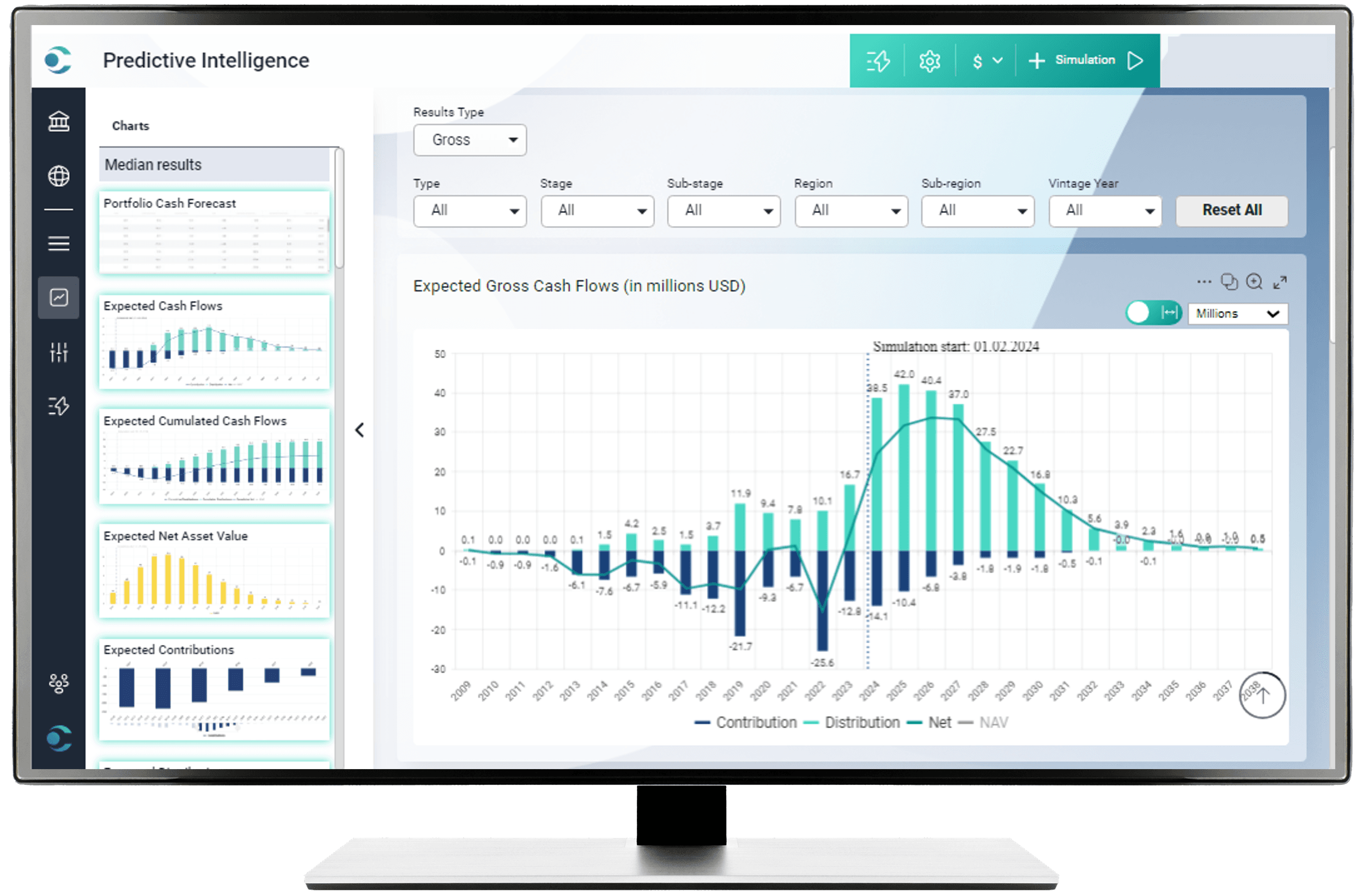This screenshot has height=896, width=1368.
Task: Select the Median results section header
Action: [215, 165]
